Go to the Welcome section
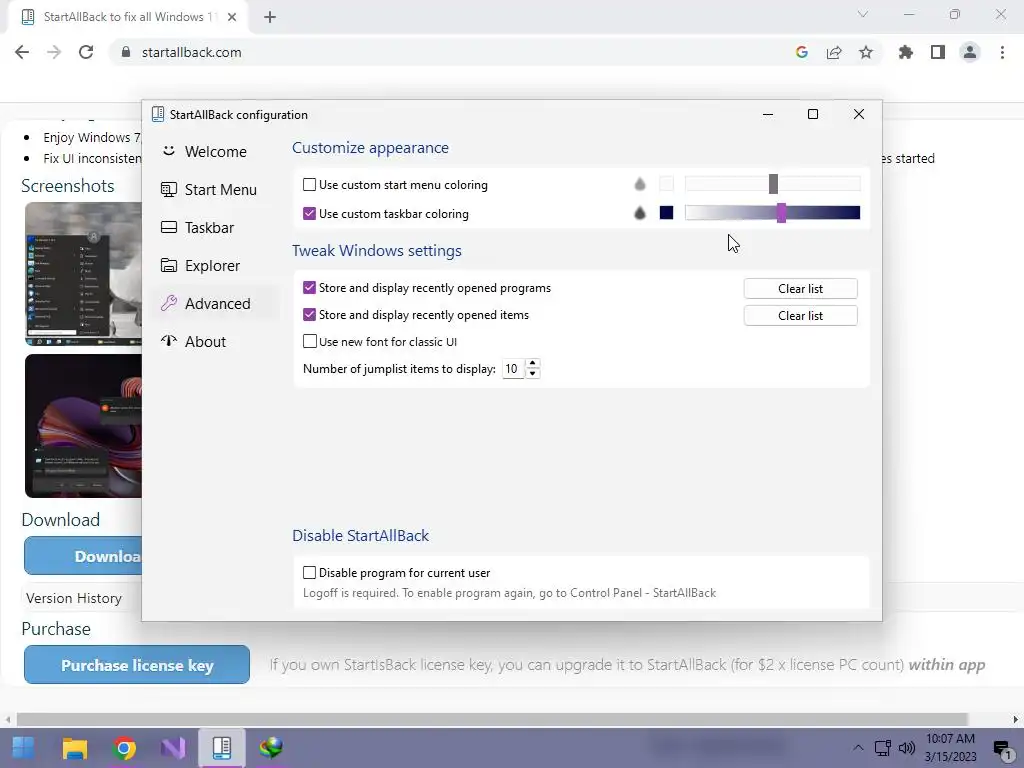The height and width of the screenshot is (768, 1024). 216,152
